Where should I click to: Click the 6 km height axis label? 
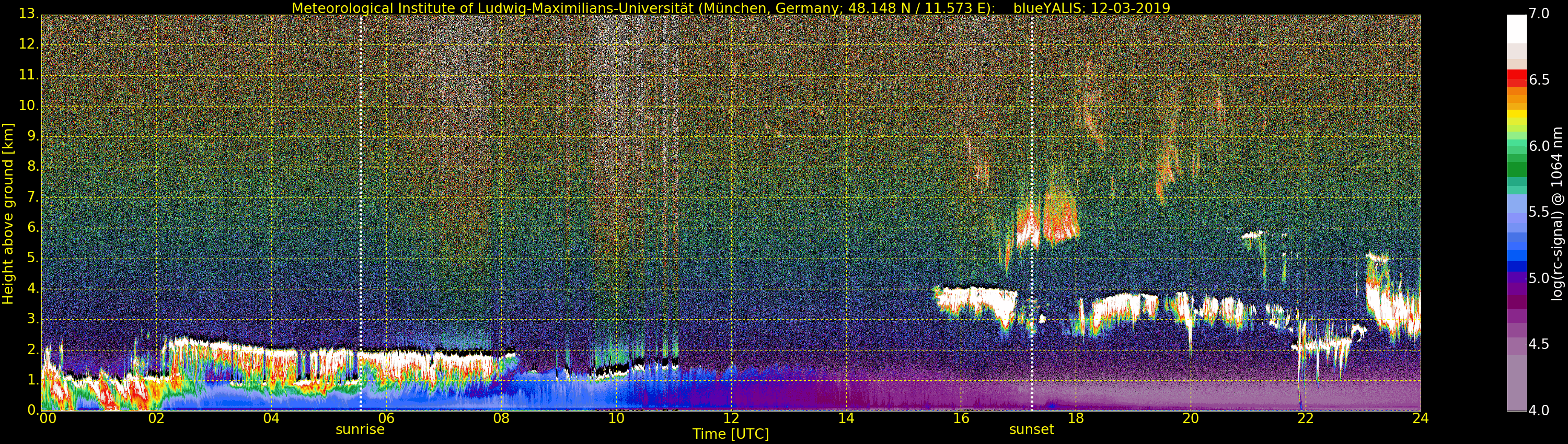[33, 227]
